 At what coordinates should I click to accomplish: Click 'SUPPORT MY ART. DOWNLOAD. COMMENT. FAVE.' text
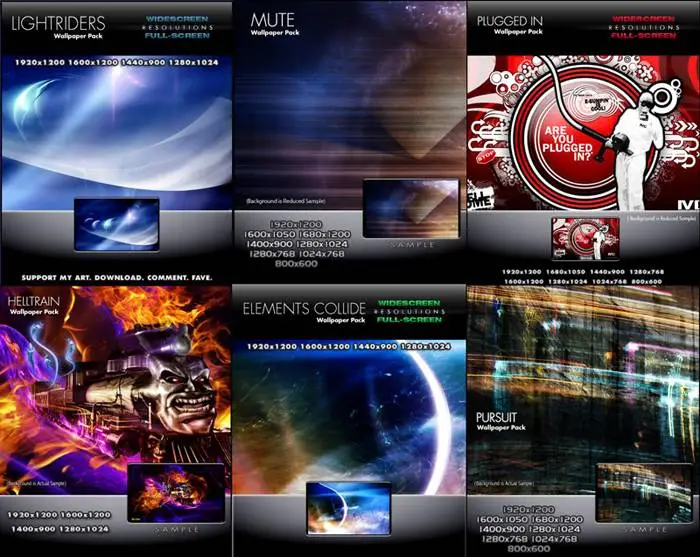[x=117, y=278]
